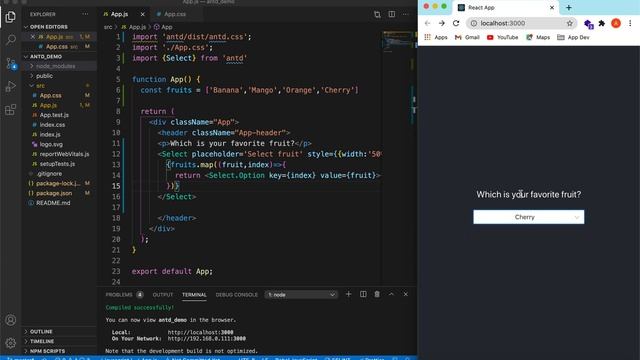This screenshot has width=640, height=360.
Task: Close the terminal panel
Action: coord(405,294)
